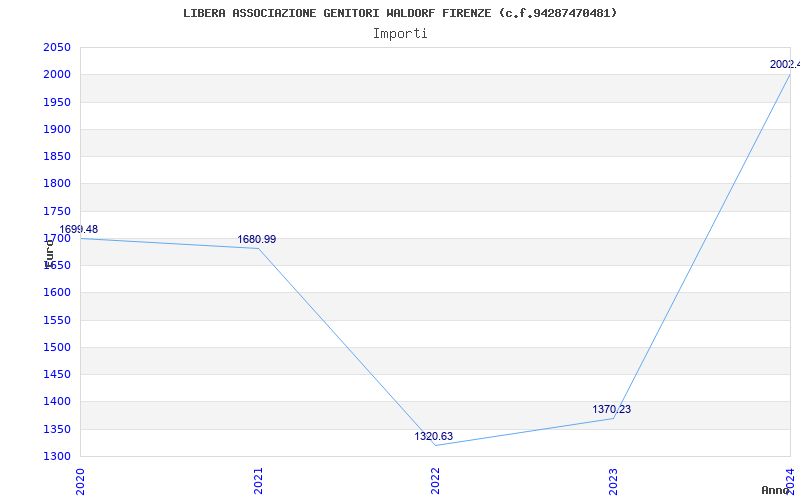Click the Importi subtitle
This screenshot has width=800, height=500.
click(x=400, y=34)
